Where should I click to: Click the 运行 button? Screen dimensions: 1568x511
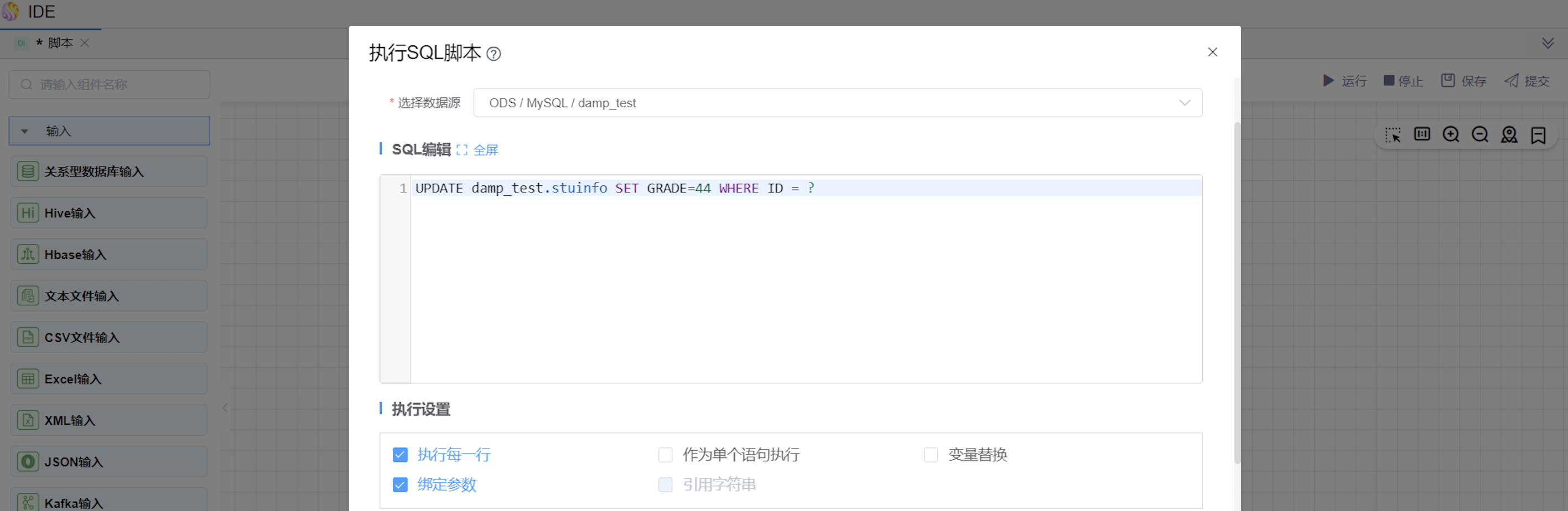point(1344,81)
